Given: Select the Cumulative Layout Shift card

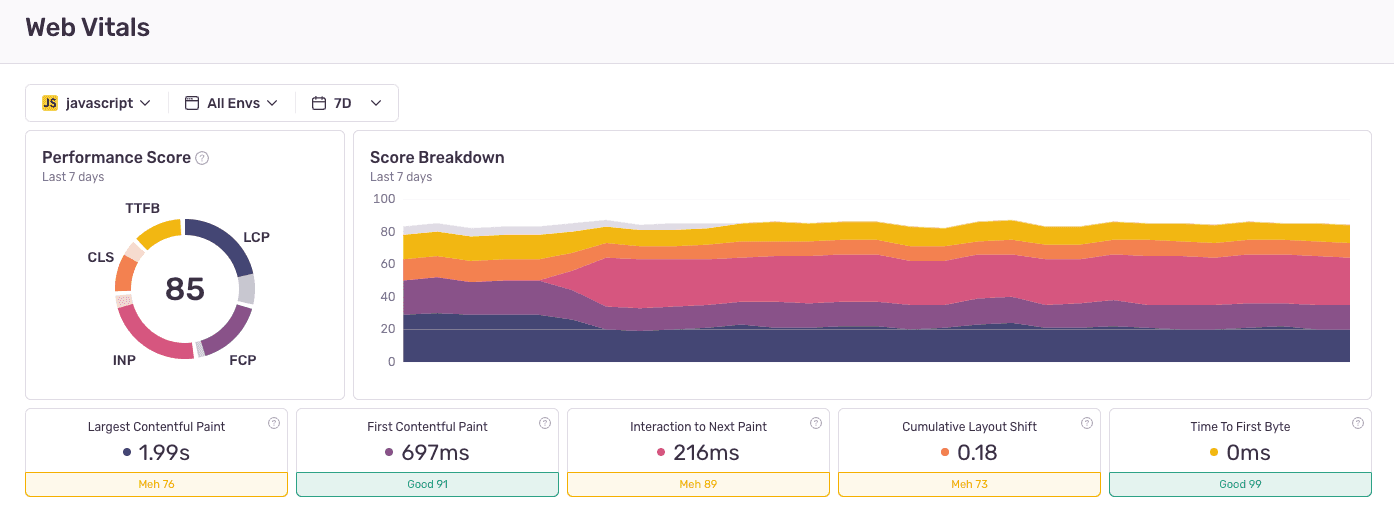Looking at the screenshot, I should point(969,452).
